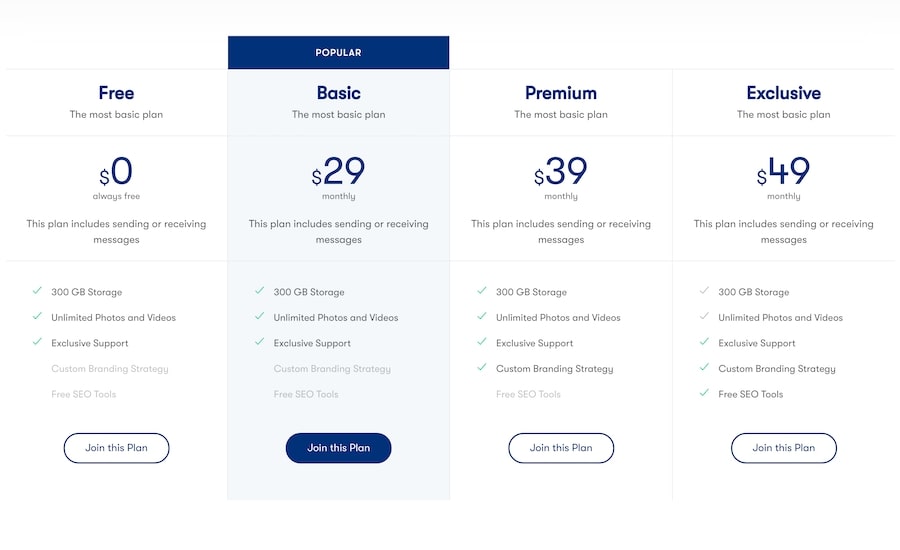Click the greyed-out Free SEO Tools text in Premium
The width and height of the screenshot is (900, 550).
pos(528,394)
